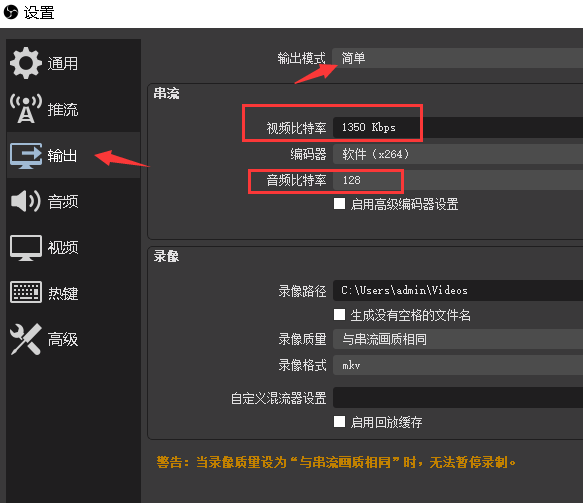Select the 视频 monitor icon
Image resolution: width=583 pixels, height=503 pixels.
click(26, 248)
